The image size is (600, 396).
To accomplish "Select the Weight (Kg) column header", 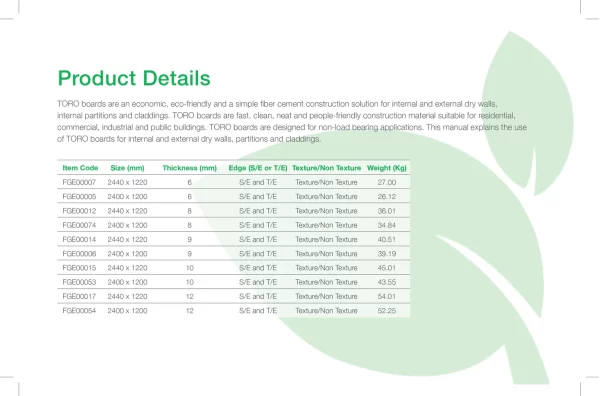I will pos(386,168).
